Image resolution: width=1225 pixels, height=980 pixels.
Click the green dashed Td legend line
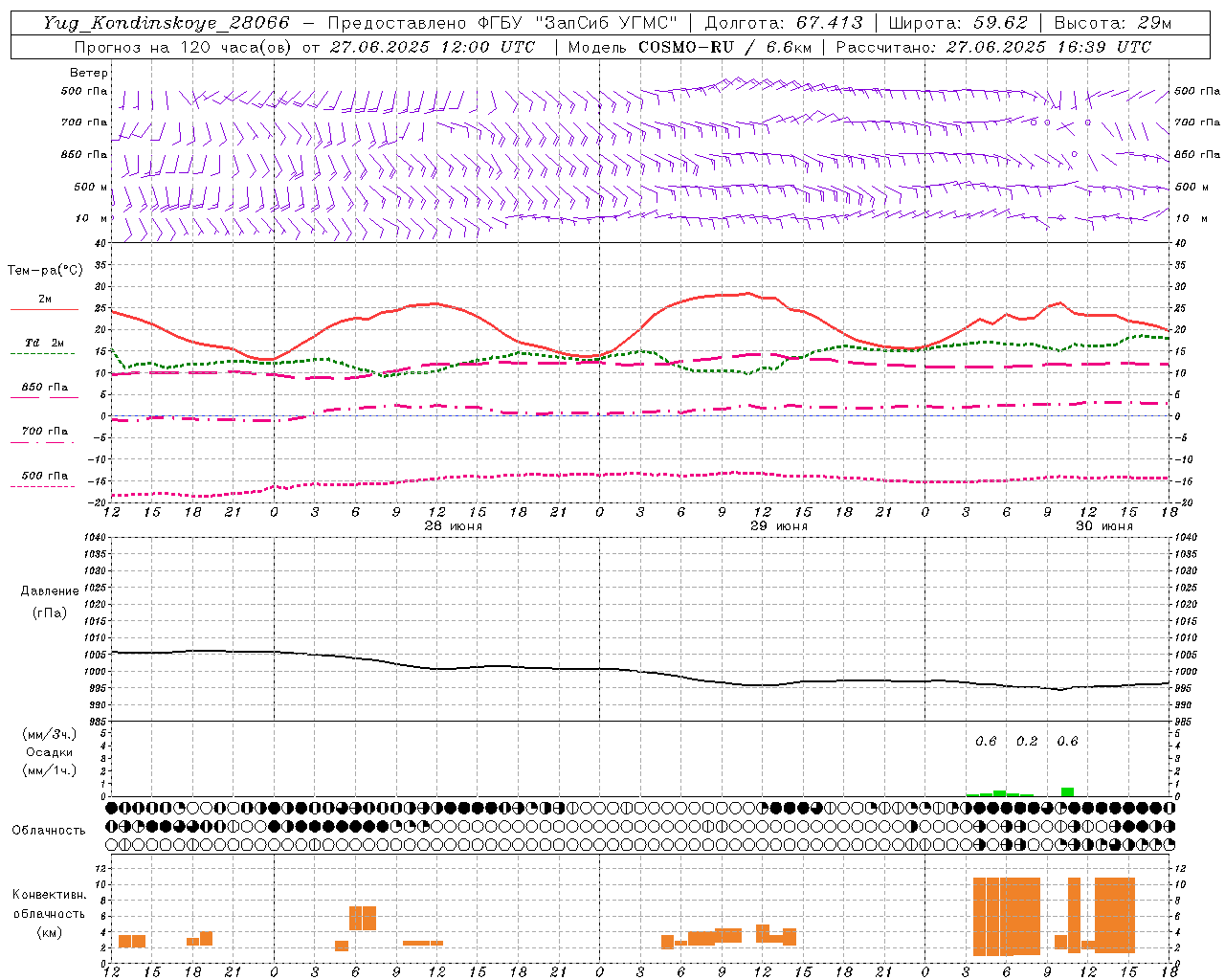coord(42,354)
